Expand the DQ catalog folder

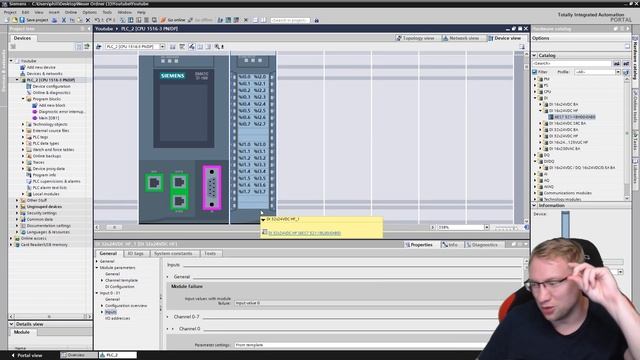[x=535, y=155]
